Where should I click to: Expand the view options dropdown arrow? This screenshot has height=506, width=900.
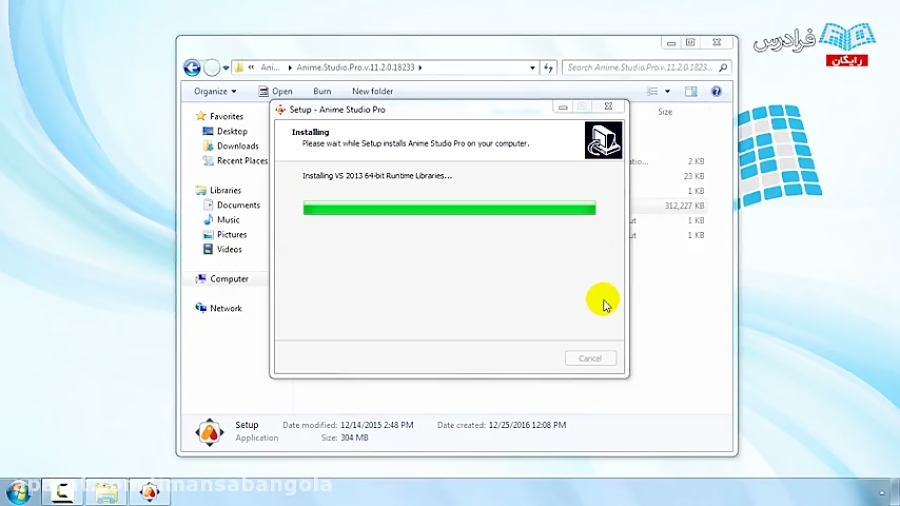pyautogui.click(x=667, y=91)
